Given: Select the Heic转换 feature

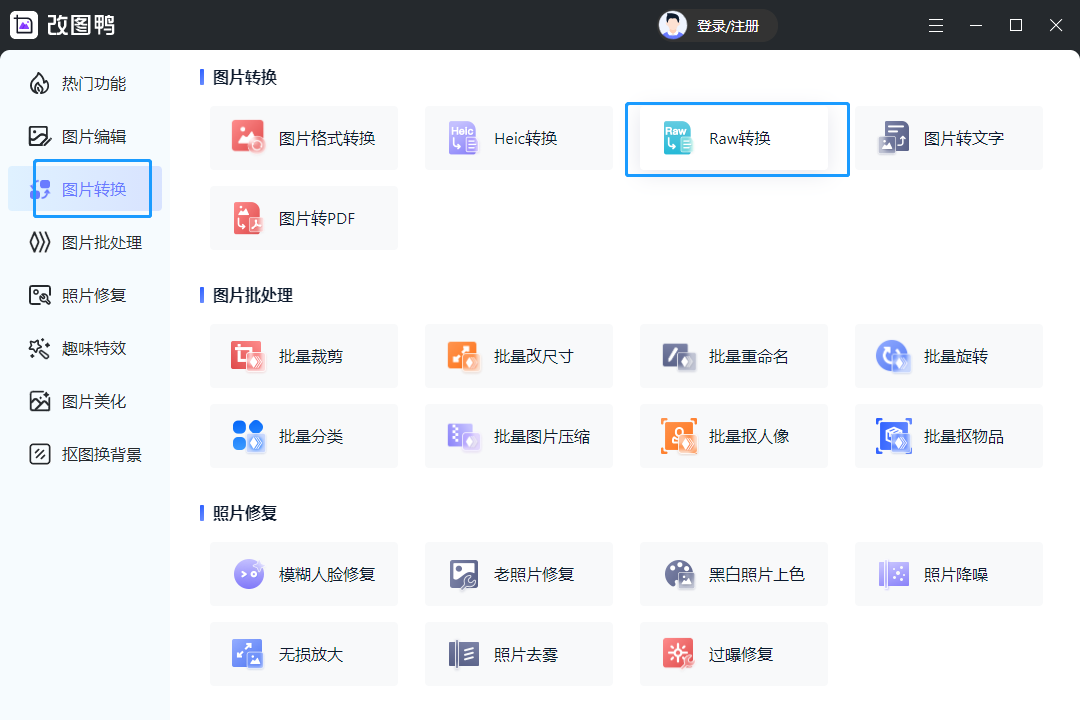Looking at the screenshot, I should [x=518, y=138].
